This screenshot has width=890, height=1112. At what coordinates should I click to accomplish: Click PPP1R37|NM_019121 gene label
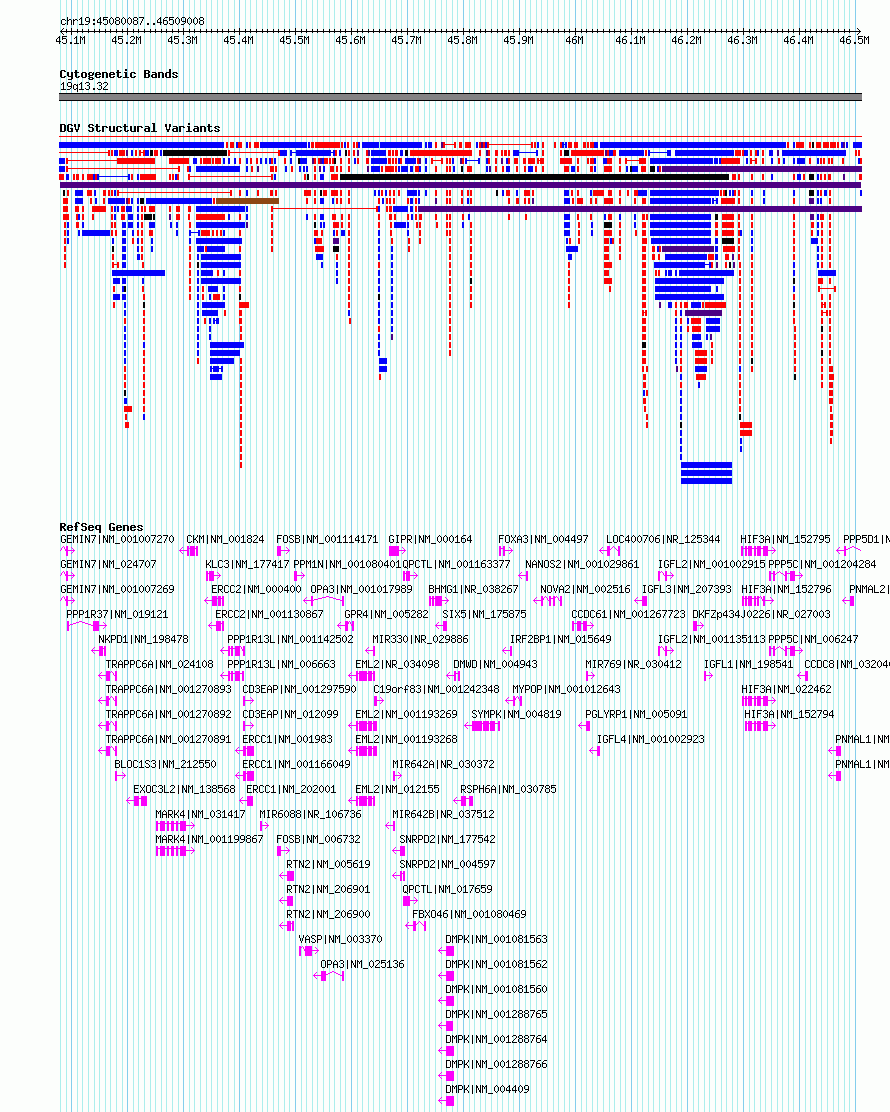pos(117,613)
